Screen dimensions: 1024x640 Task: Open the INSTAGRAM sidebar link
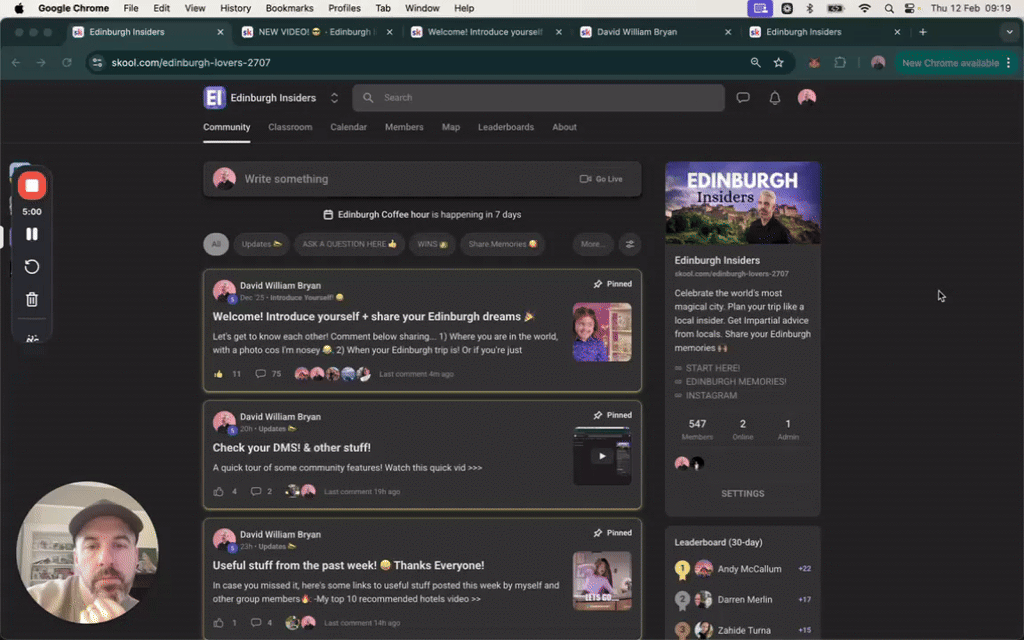pos(711,396)
